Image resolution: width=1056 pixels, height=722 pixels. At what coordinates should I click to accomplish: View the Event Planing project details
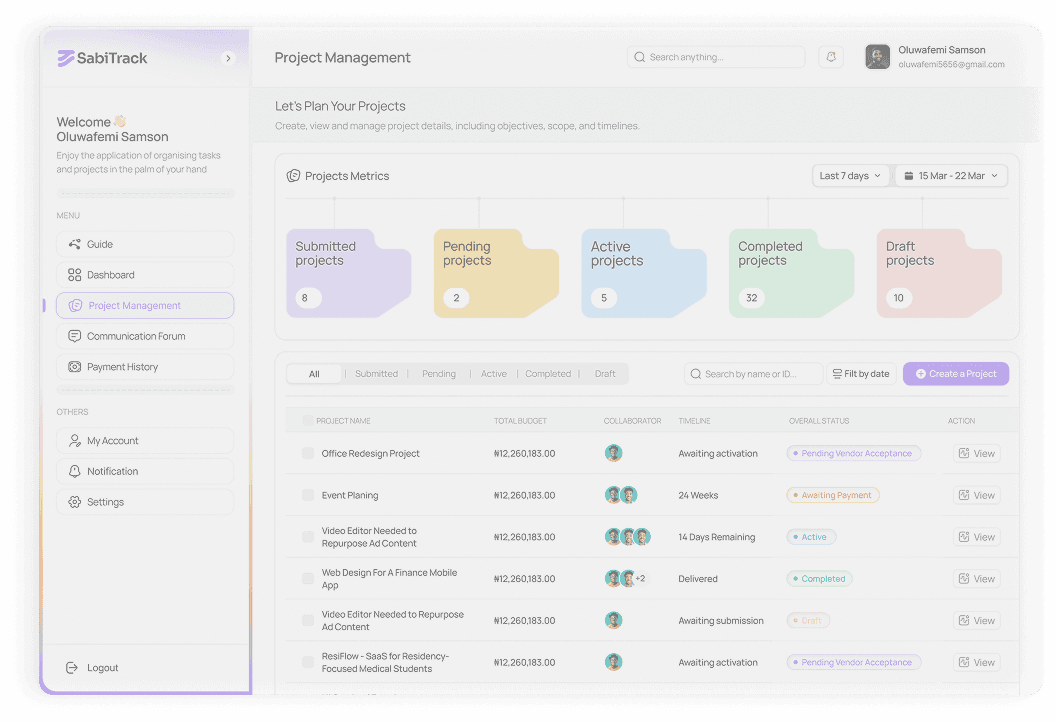click(x=976, y=494)
